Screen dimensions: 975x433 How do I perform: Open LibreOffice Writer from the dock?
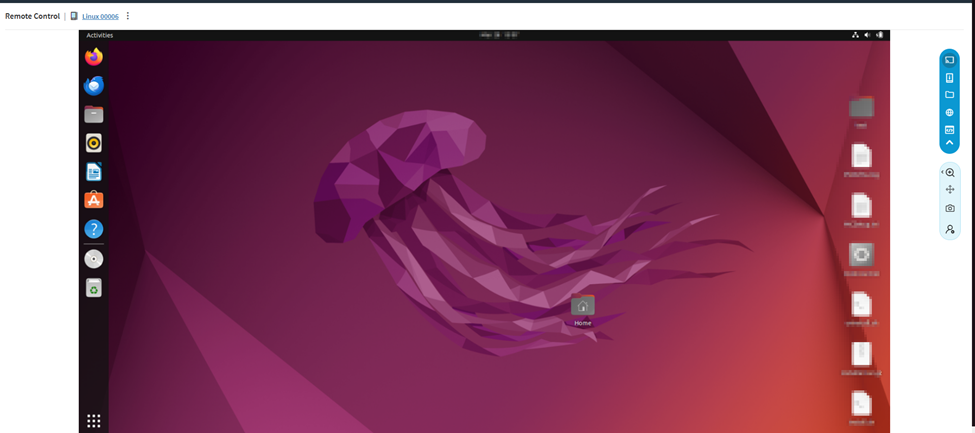[94, 172]
